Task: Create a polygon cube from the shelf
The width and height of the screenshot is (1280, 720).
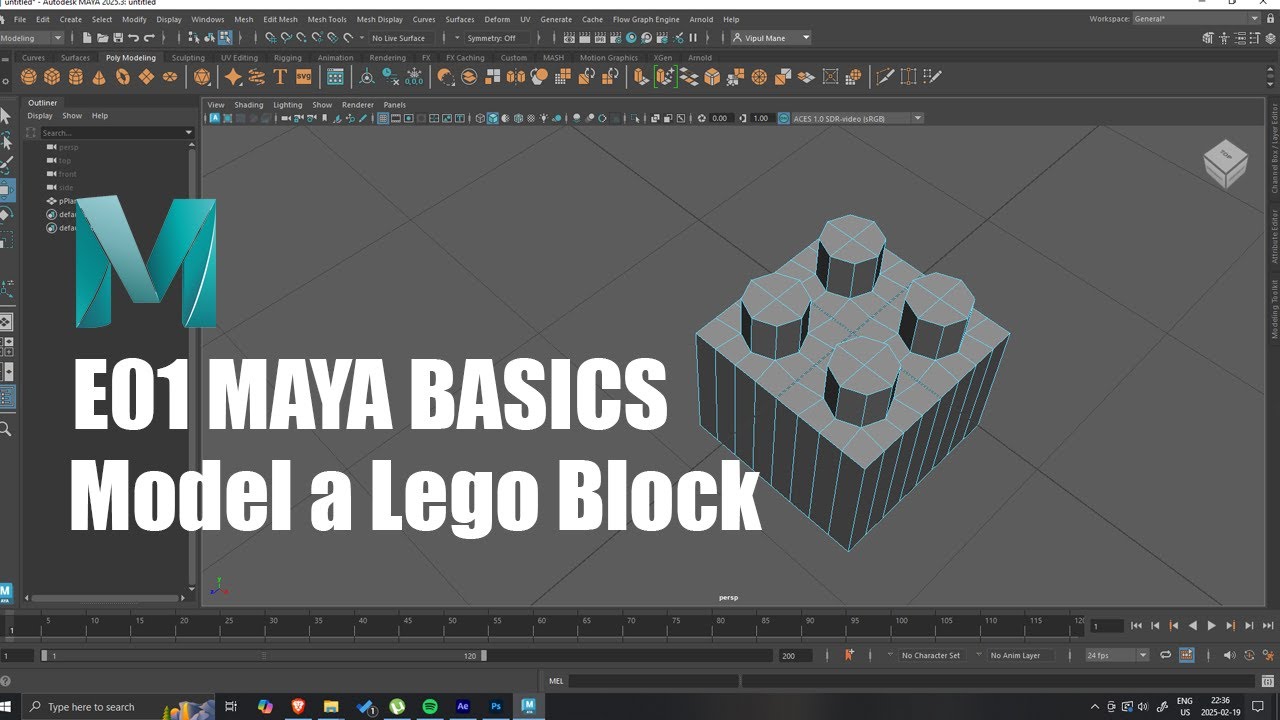Action: coord(52,77)
